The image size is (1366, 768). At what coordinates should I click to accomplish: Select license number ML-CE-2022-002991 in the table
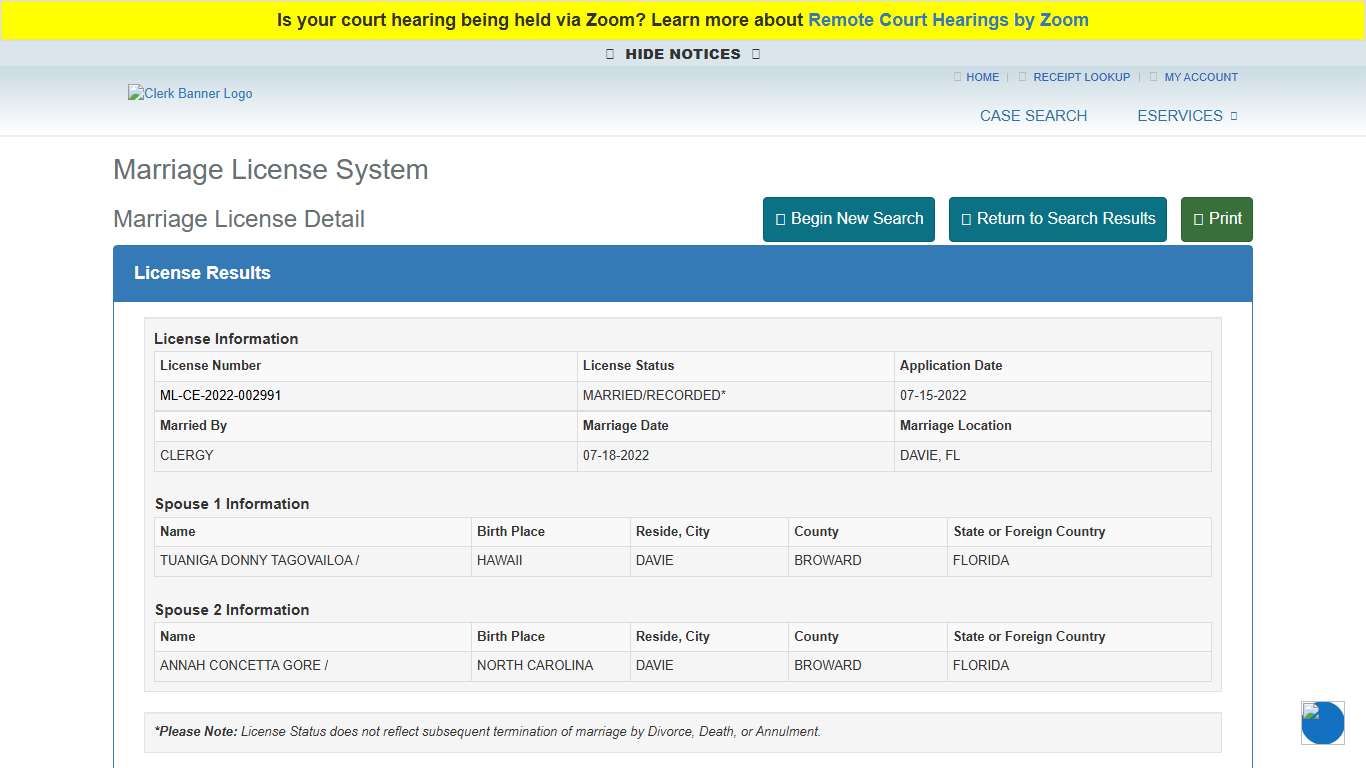click(x=220, y=395)
